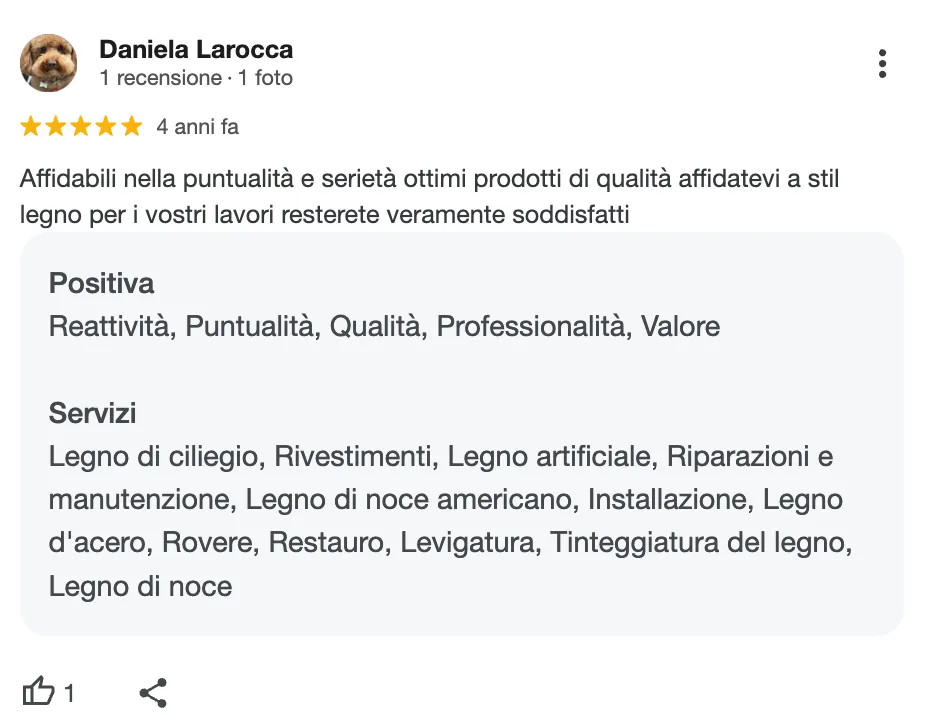The image size is (926, 716).
Task: Click "Tinteggiatura del legno" in services list
Action: [x=700, y=543]
